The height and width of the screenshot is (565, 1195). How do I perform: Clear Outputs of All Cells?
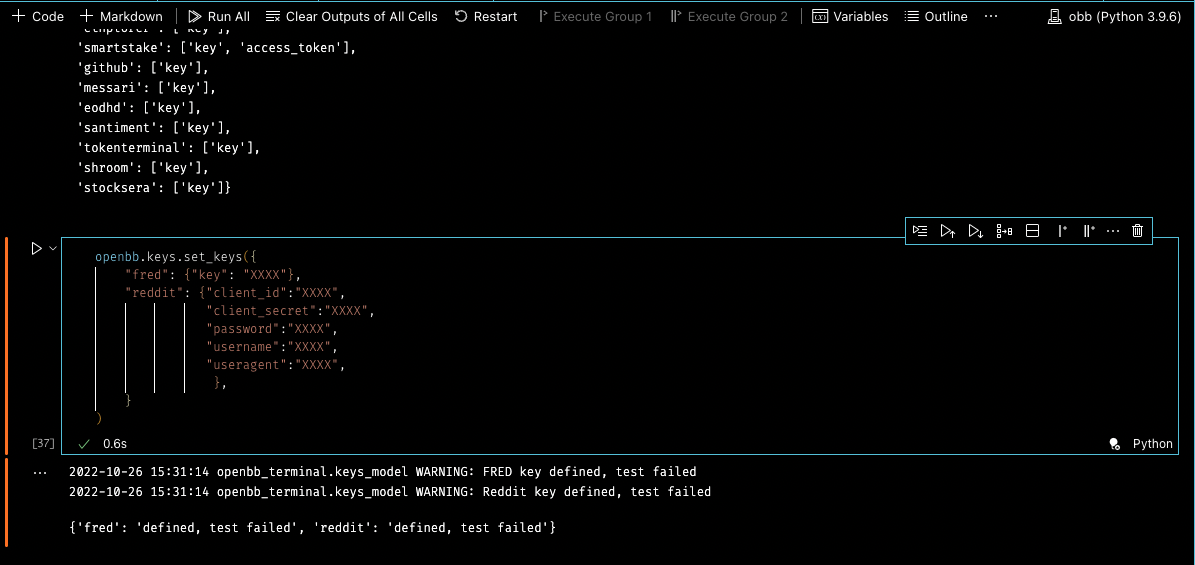[352, 16]
